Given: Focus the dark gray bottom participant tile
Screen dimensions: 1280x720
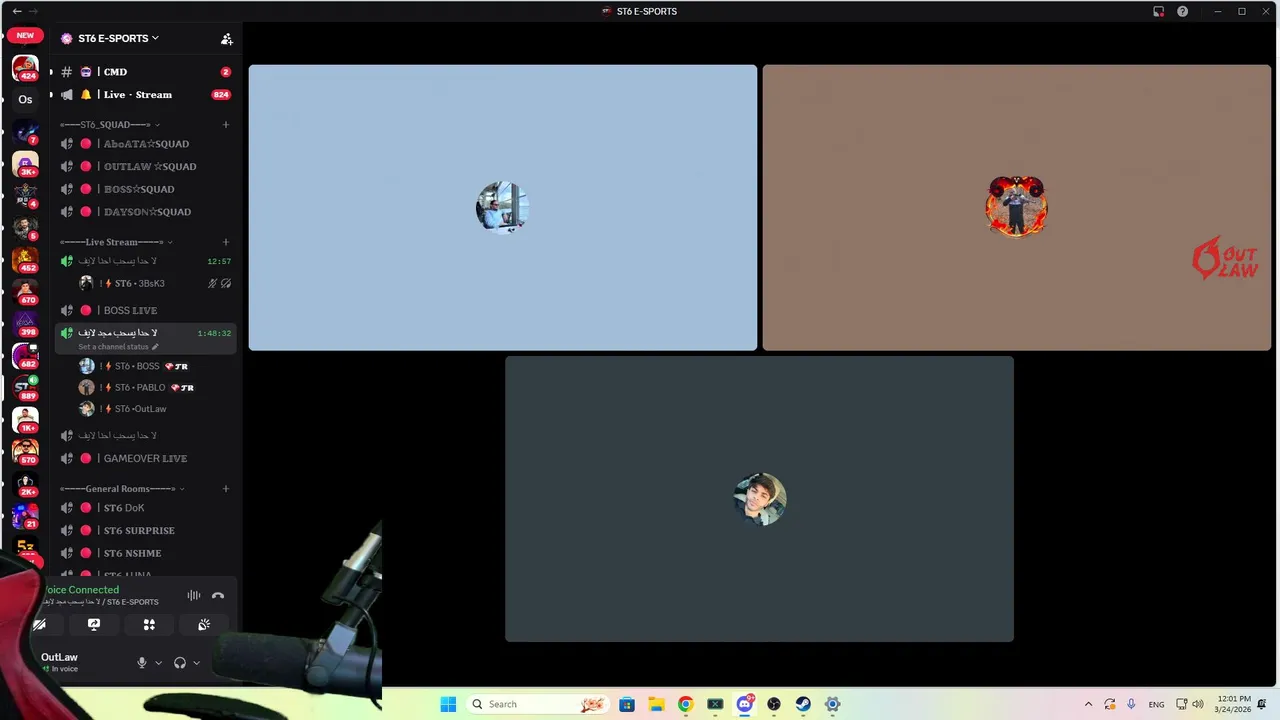Looking at the screenshot, I should click(760, 499).
